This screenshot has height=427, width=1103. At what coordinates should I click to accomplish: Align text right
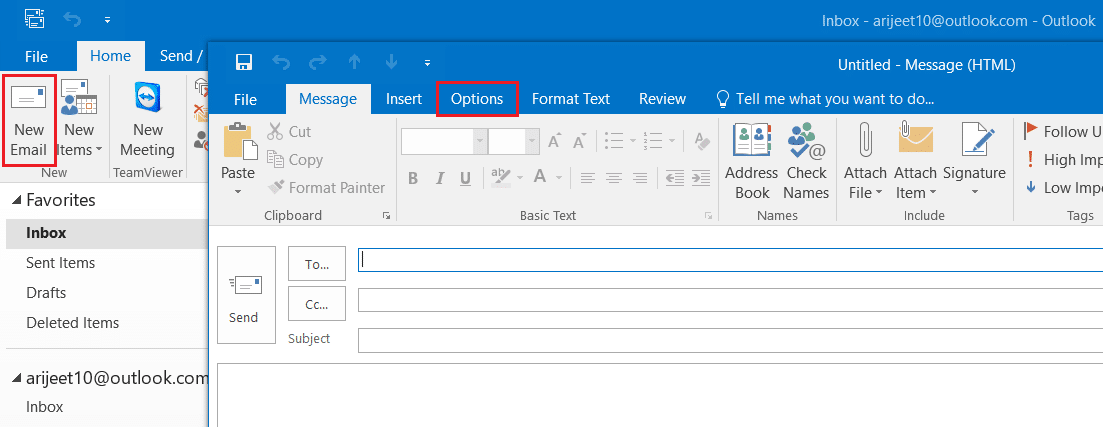(x=639, y=178)
